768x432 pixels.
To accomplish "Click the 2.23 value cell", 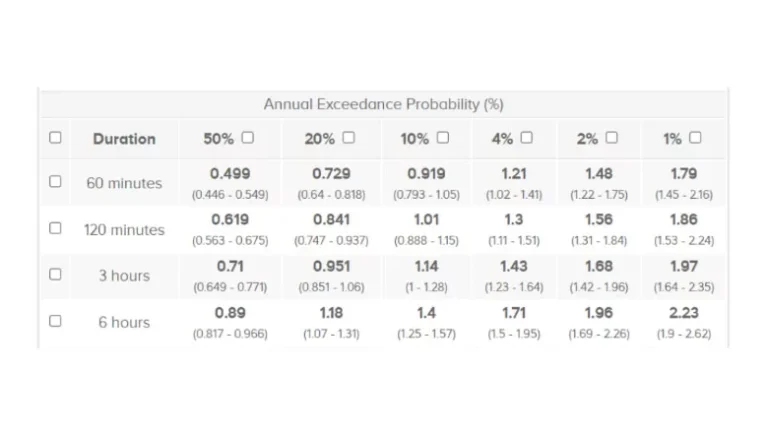I will [684, 313].
